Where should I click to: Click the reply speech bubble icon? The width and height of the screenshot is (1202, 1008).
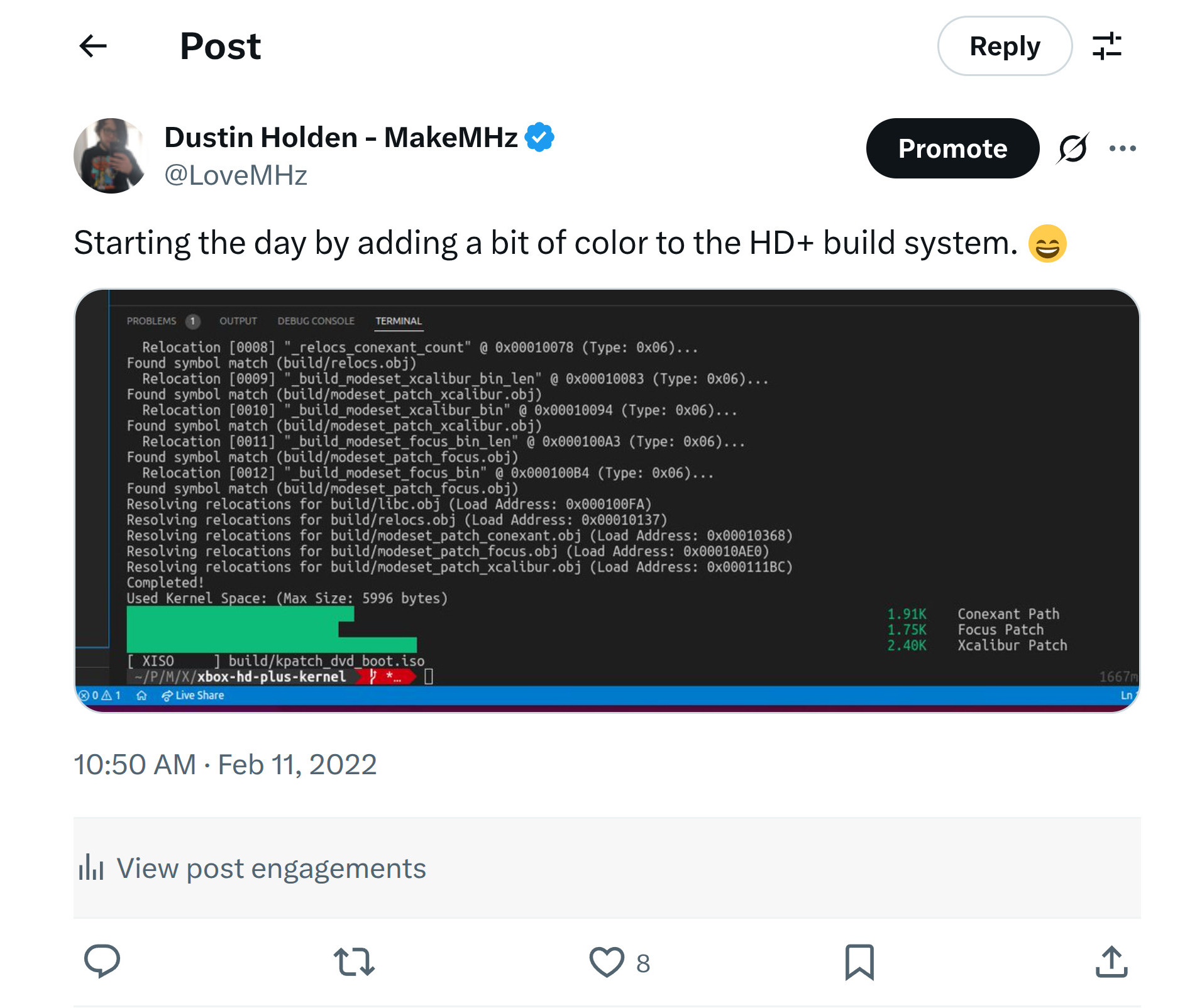pos(102,961)
